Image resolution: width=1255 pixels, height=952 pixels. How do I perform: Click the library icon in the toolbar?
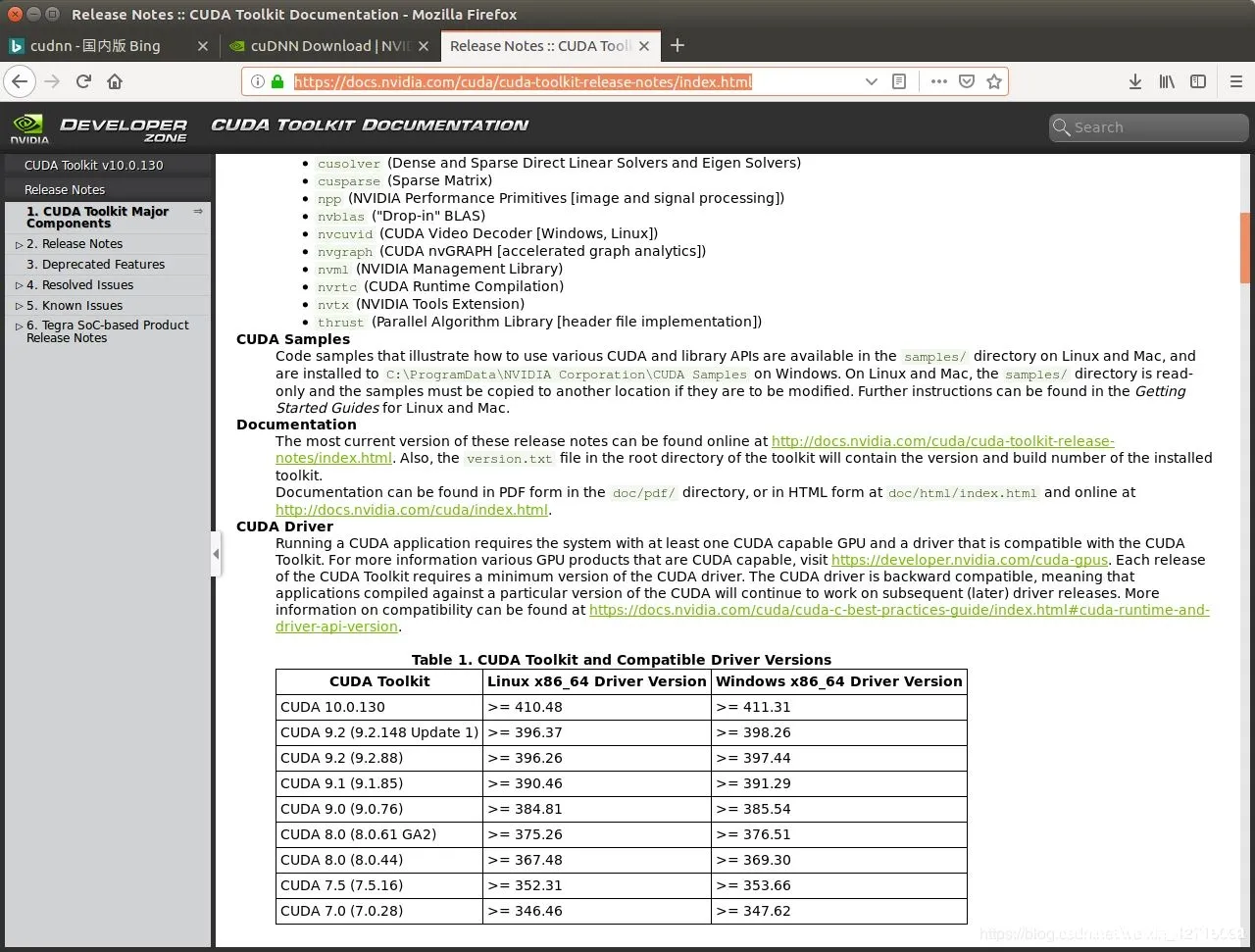click(x=1167, y=81)
